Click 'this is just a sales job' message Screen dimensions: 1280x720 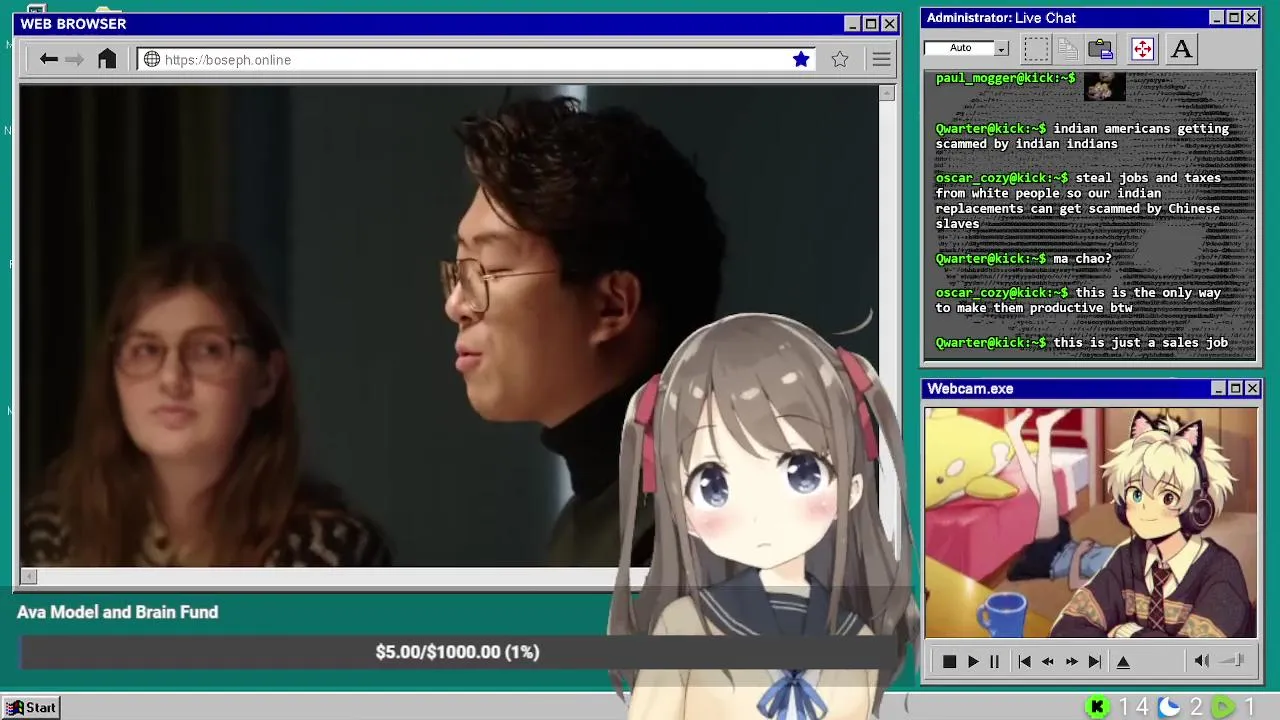click(1141, 342)
